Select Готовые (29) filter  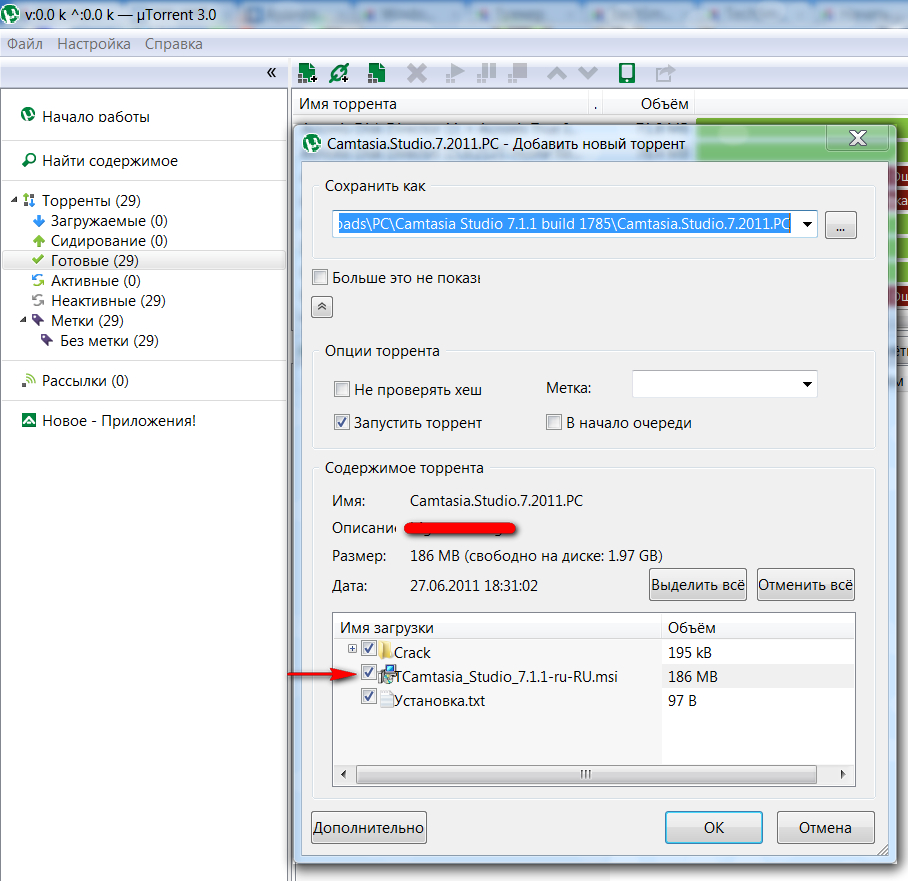click(144, 261)
